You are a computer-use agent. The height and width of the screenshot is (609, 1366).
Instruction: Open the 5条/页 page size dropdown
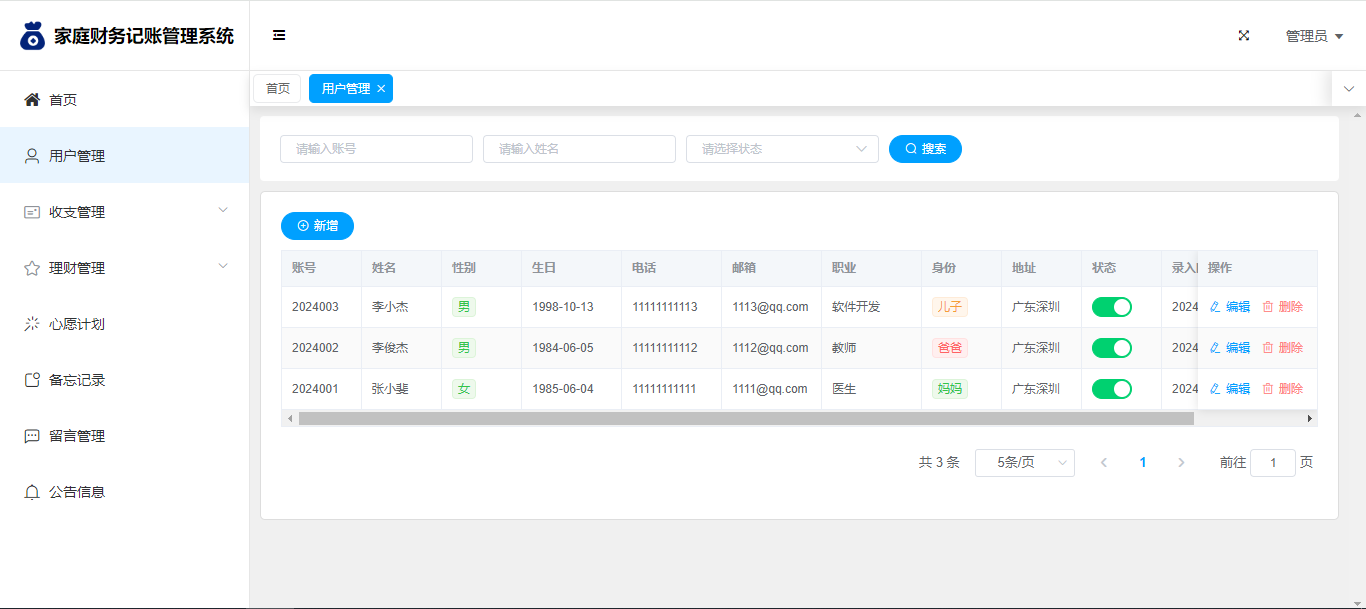tap(1024, 463)
